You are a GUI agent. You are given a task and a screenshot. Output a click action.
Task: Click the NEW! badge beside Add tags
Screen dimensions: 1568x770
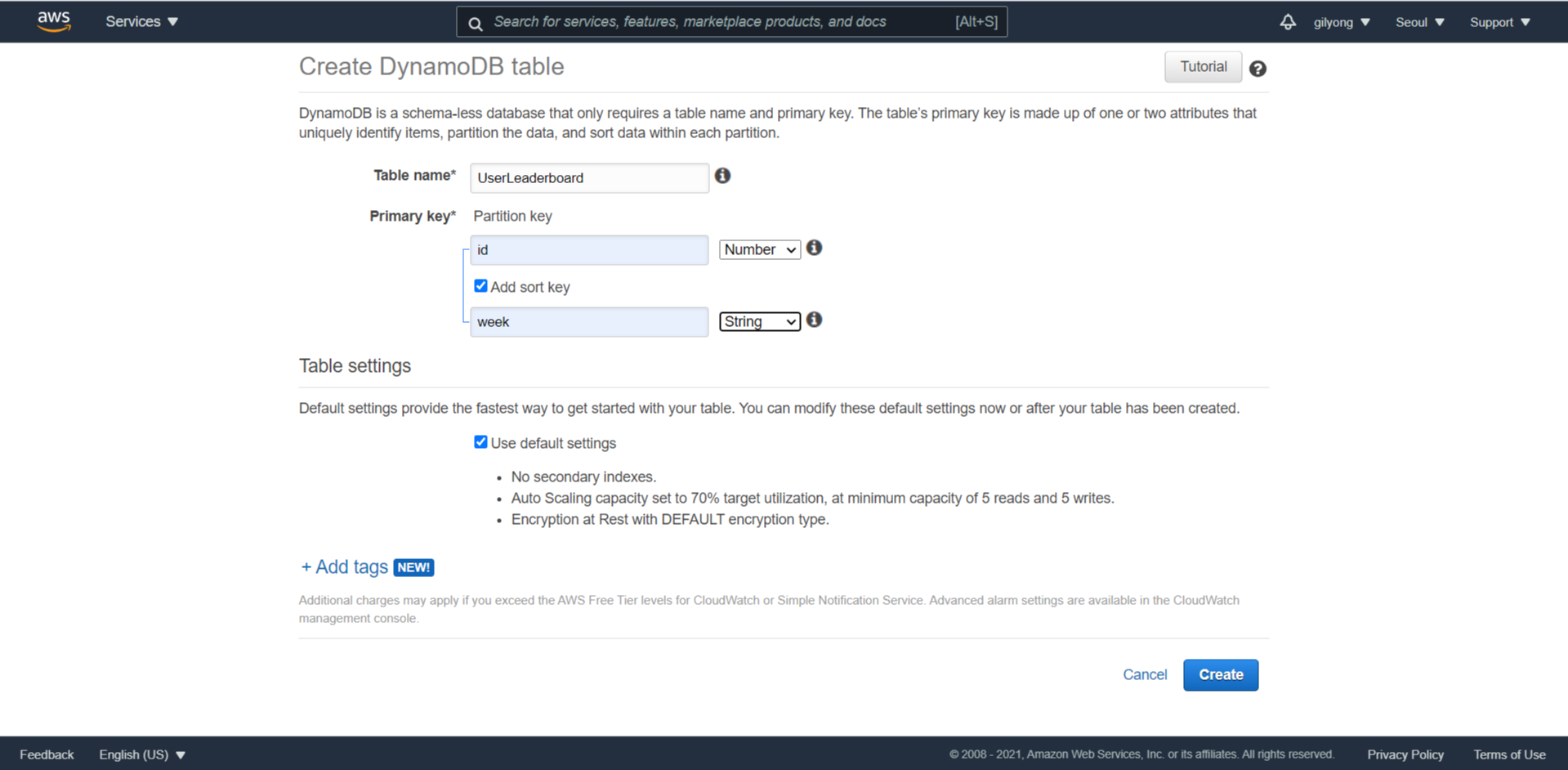pos(413,567)
